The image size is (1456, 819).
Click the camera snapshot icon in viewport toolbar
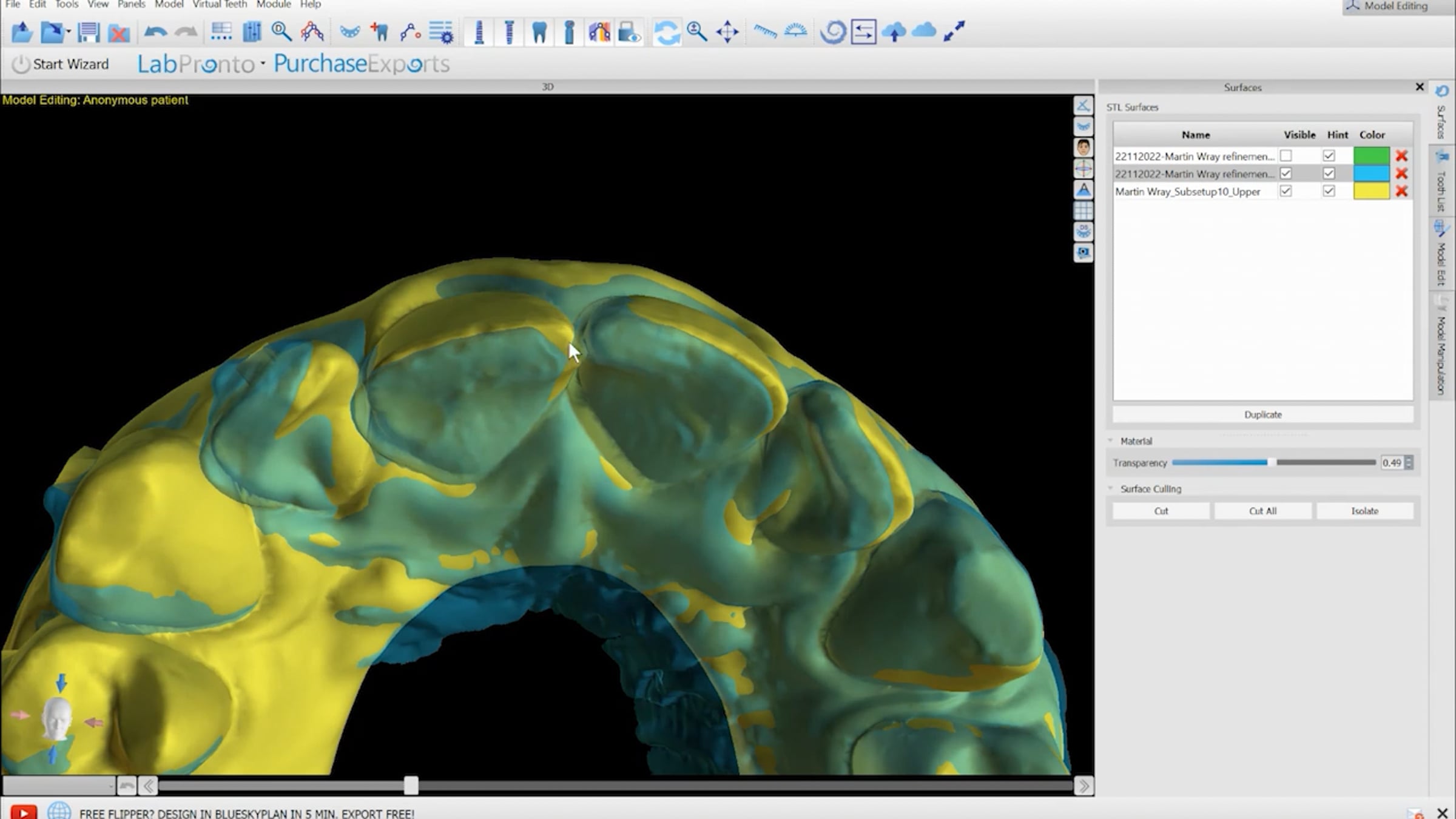tap(1084, 252)
